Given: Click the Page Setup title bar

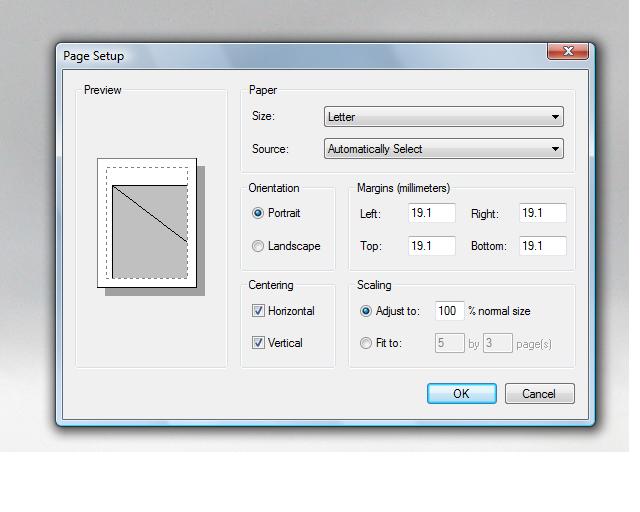Looking at the screenshot, I should click(300, 56).
